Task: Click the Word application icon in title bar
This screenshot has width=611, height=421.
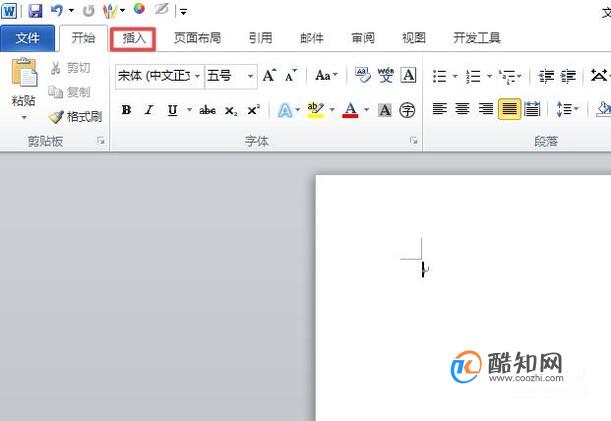Action: (x=9, y=11)
